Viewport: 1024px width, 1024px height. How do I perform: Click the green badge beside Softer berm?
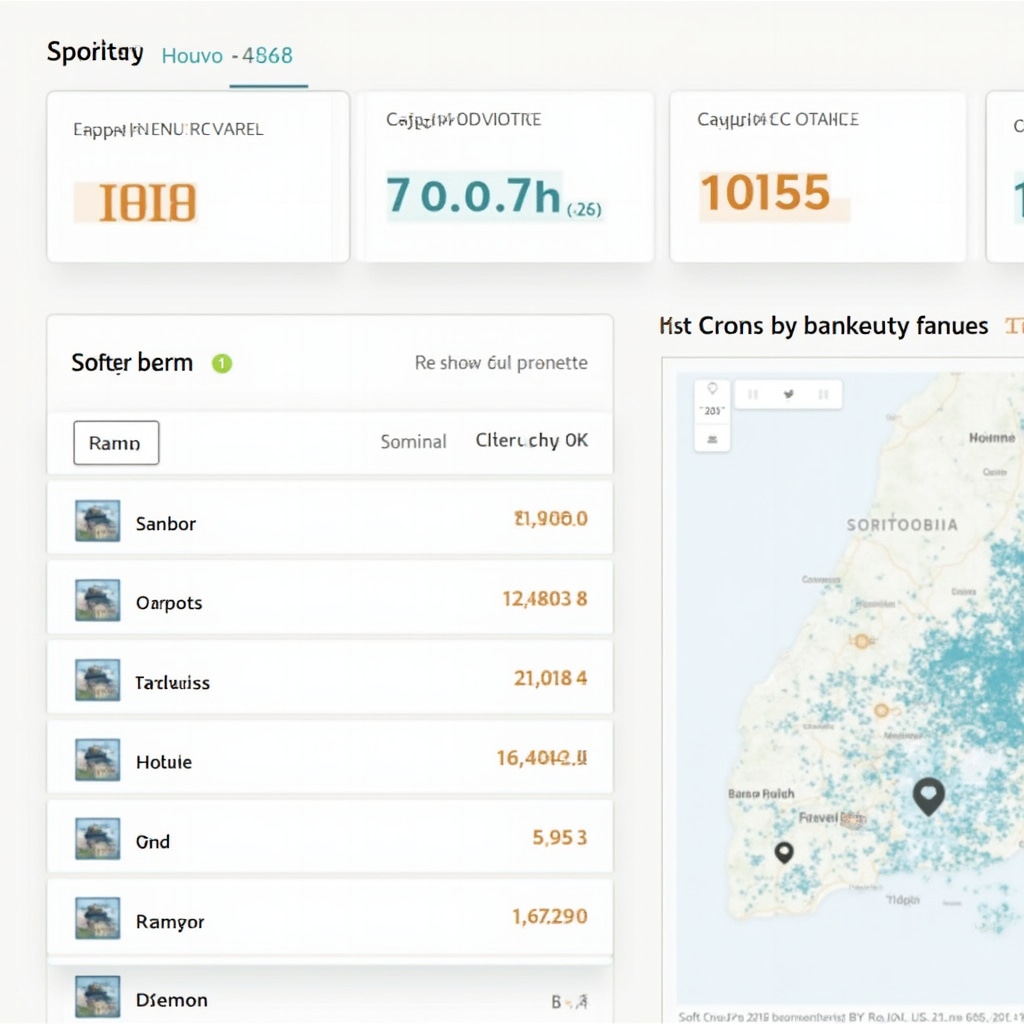222,363
